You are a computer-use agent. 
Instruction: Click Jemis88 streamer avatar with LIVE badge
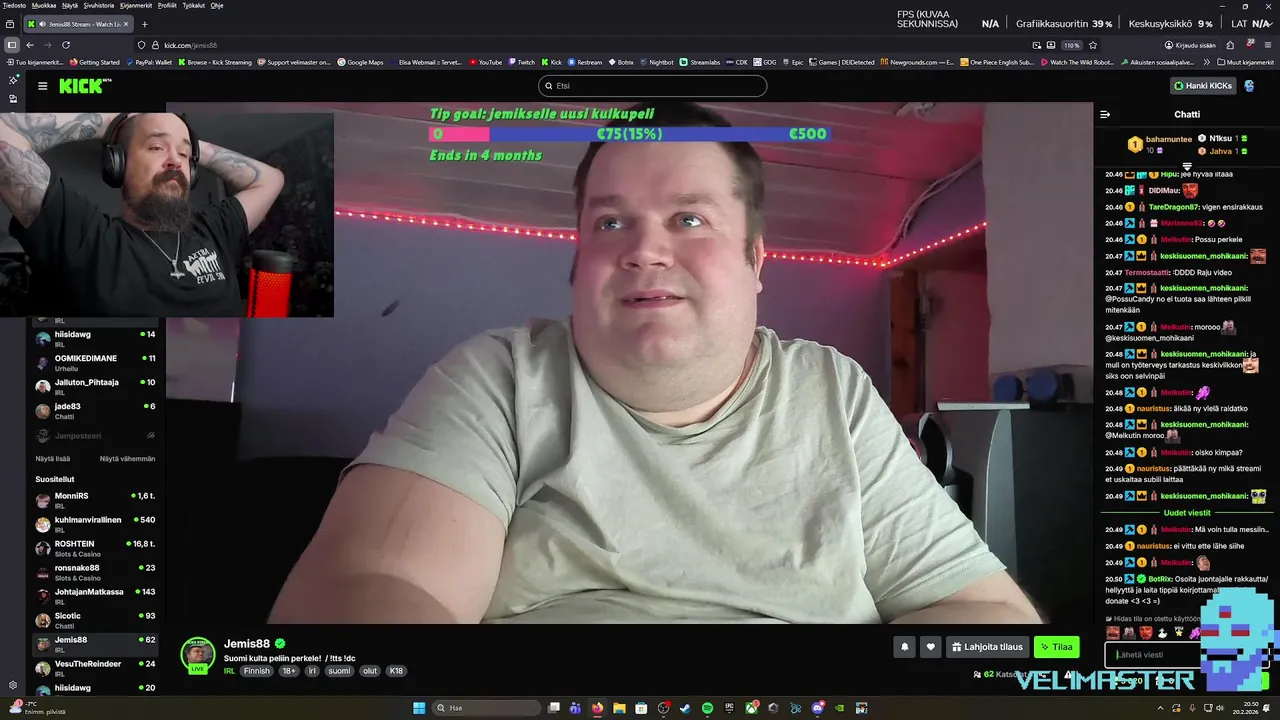click(197, 655)
